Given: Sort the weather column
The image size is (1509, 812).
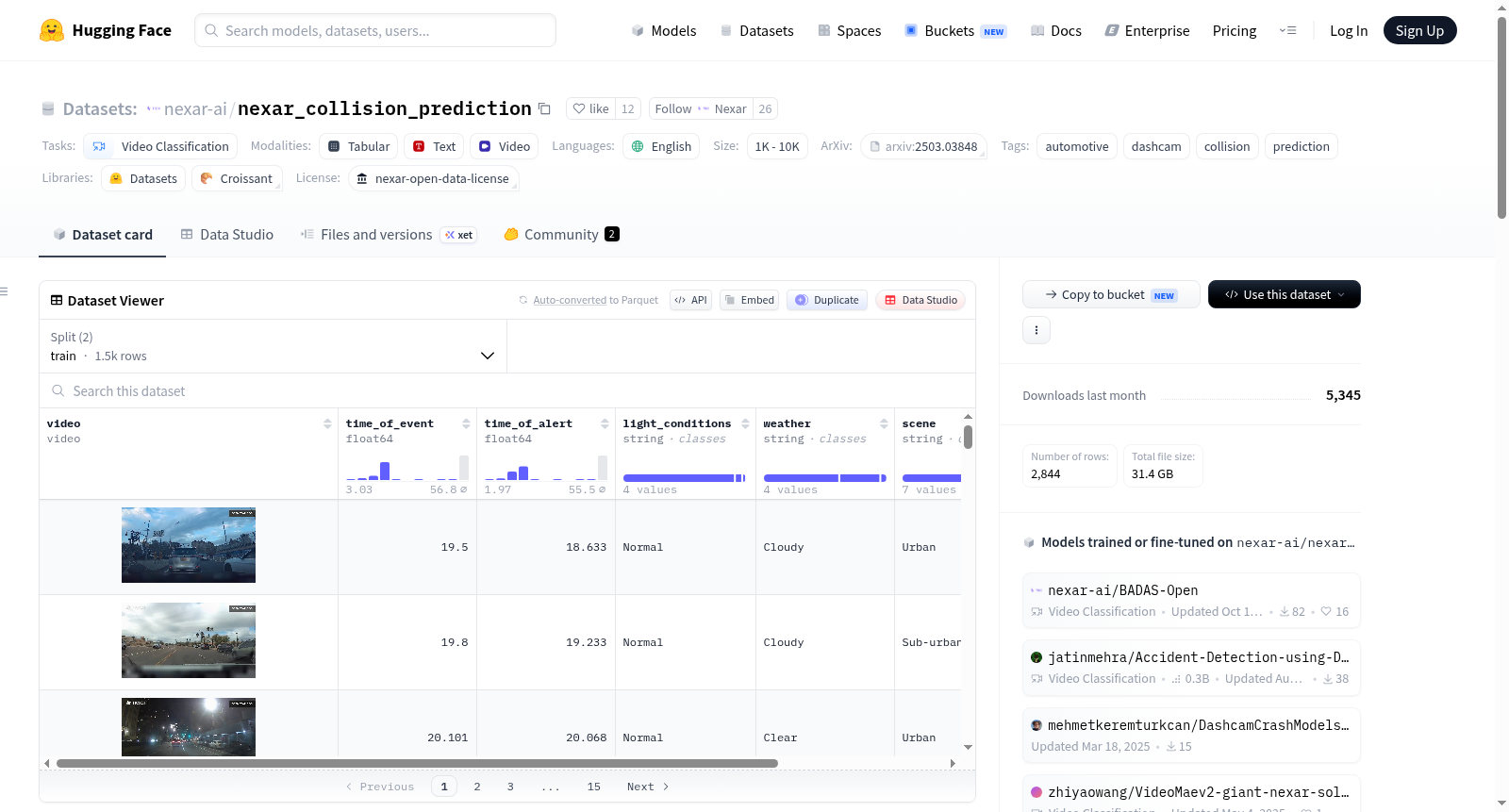Looking at the screenshot, I should click(x=884, y=423).
